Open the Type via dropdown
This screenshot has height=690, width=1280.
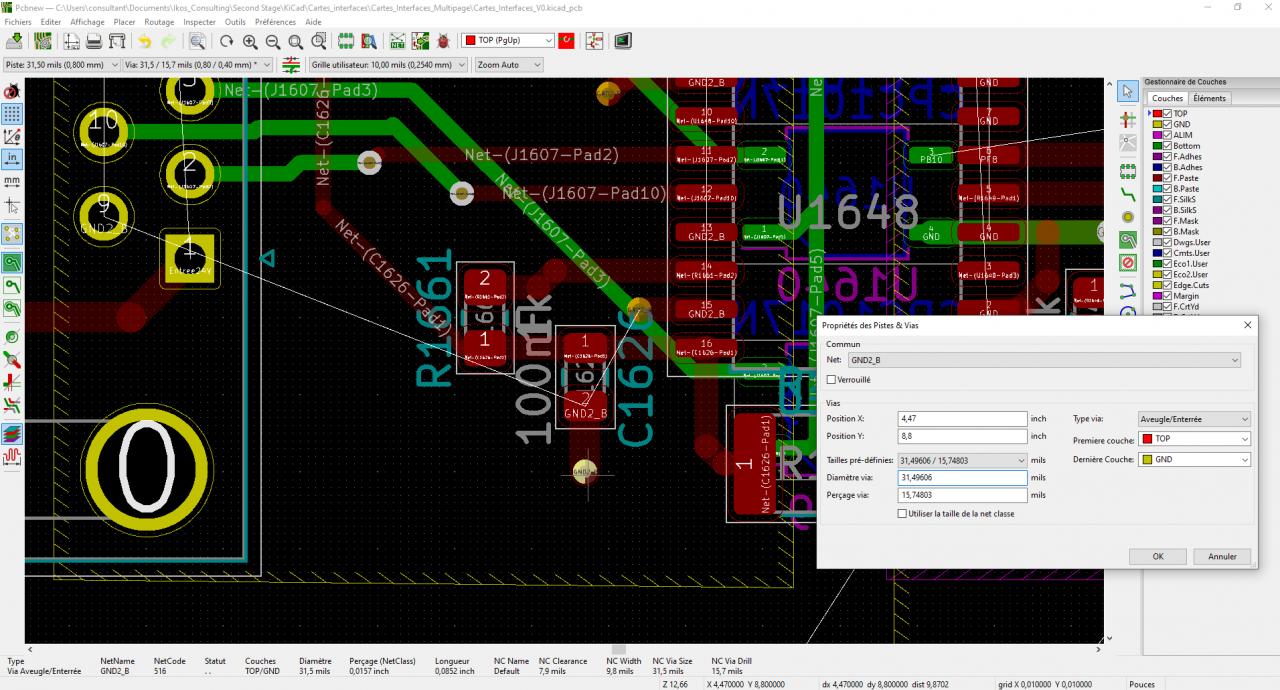[1193, 419]
